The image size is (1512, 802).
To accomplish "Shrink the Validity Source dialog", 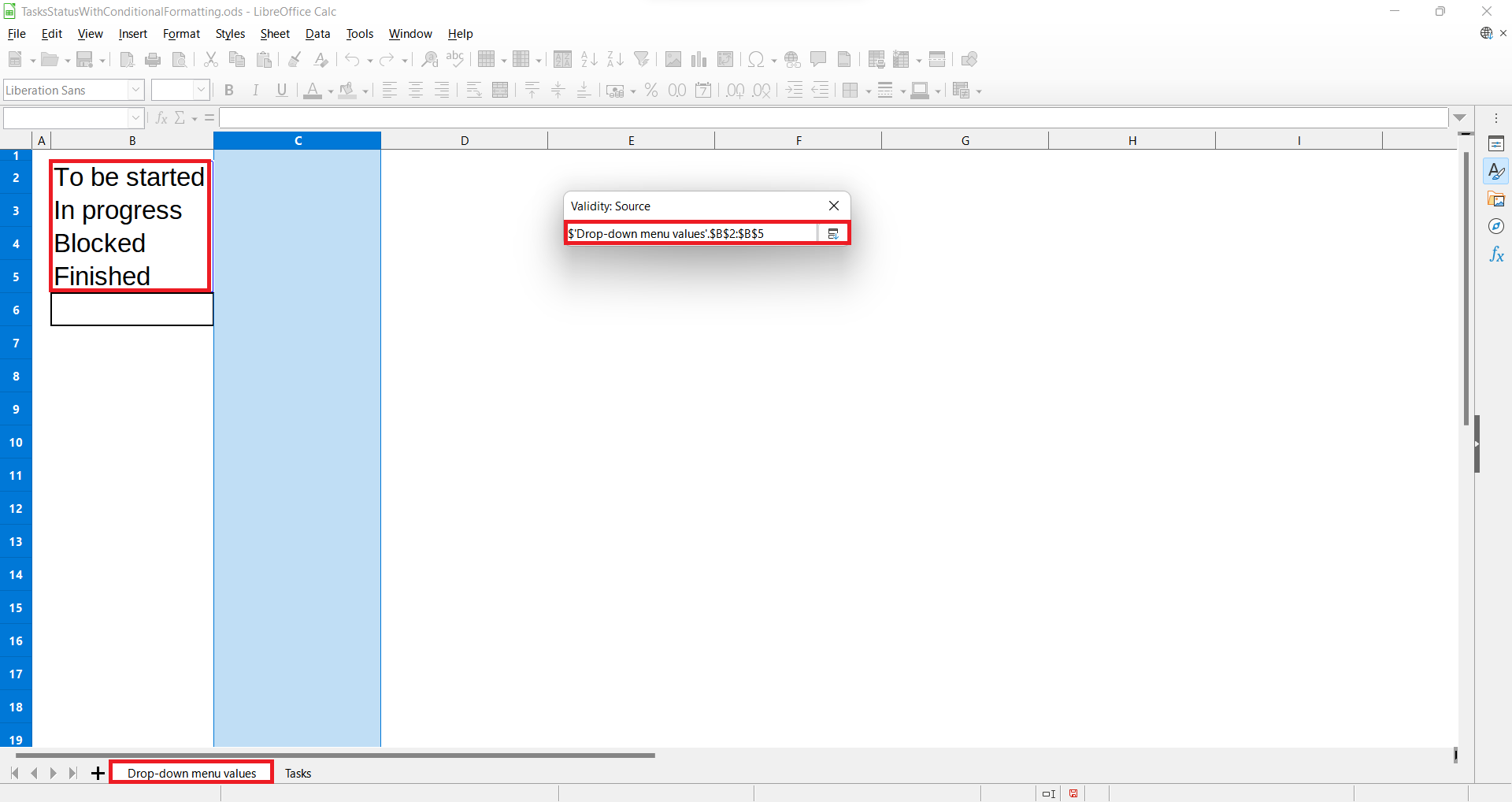I will [833, 233].
